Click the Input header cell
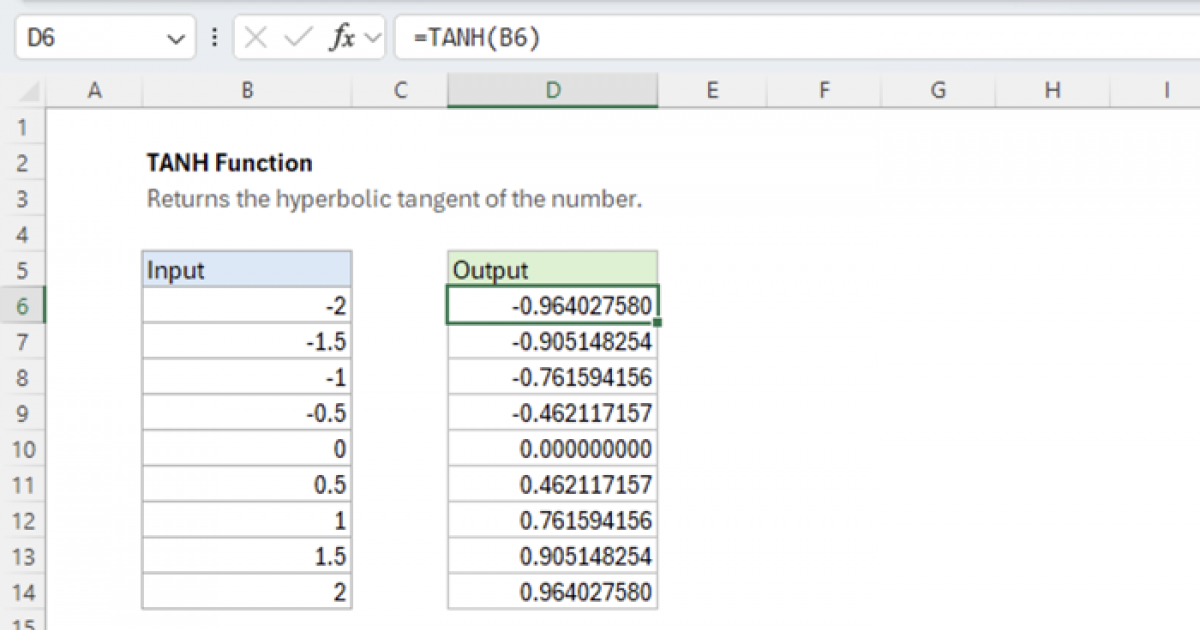Viewport: 1200px width, 630px height. (247, 269)
